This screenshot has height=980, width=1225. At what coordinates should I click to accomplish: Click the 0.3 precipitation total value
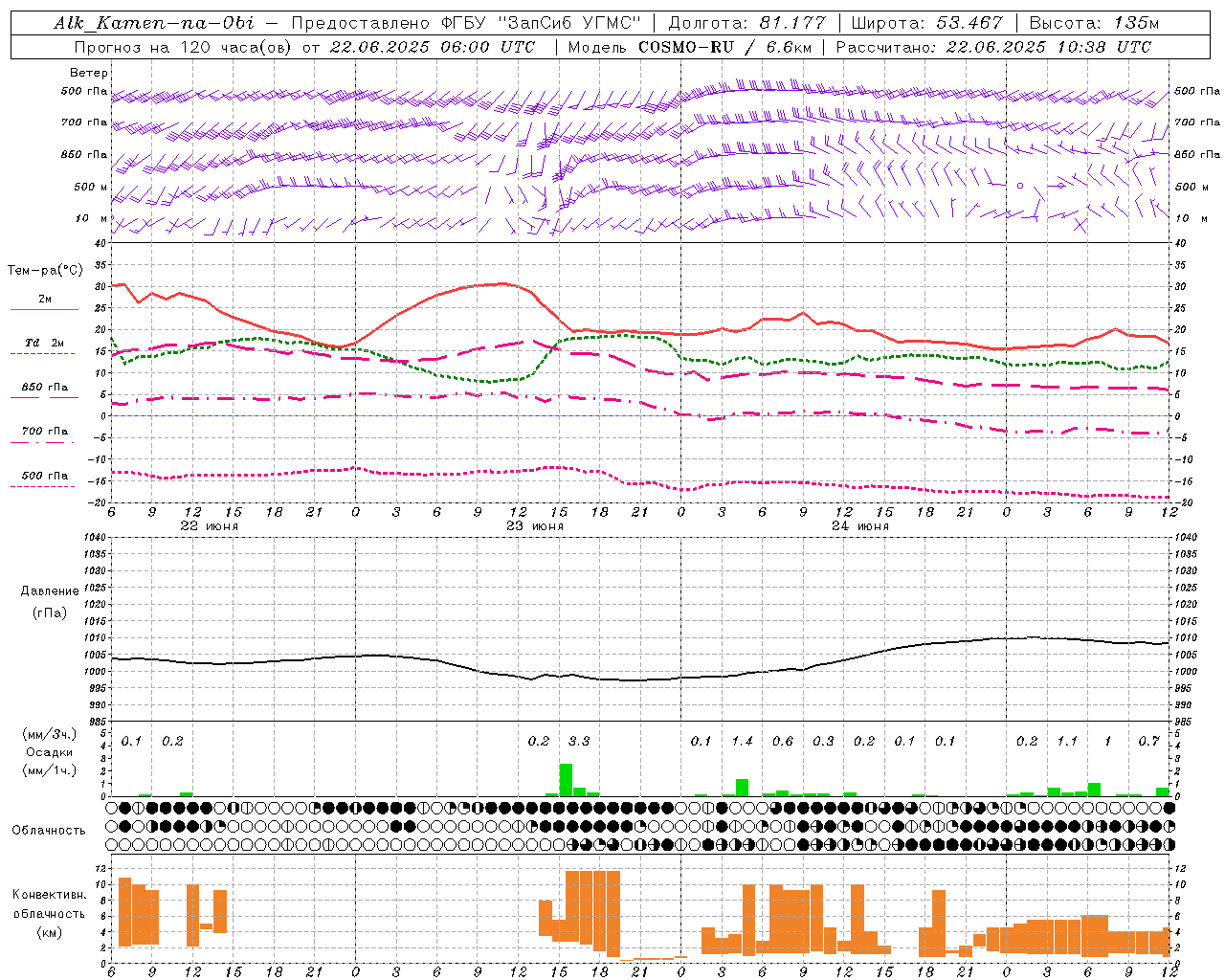click(x=823, y=742)
